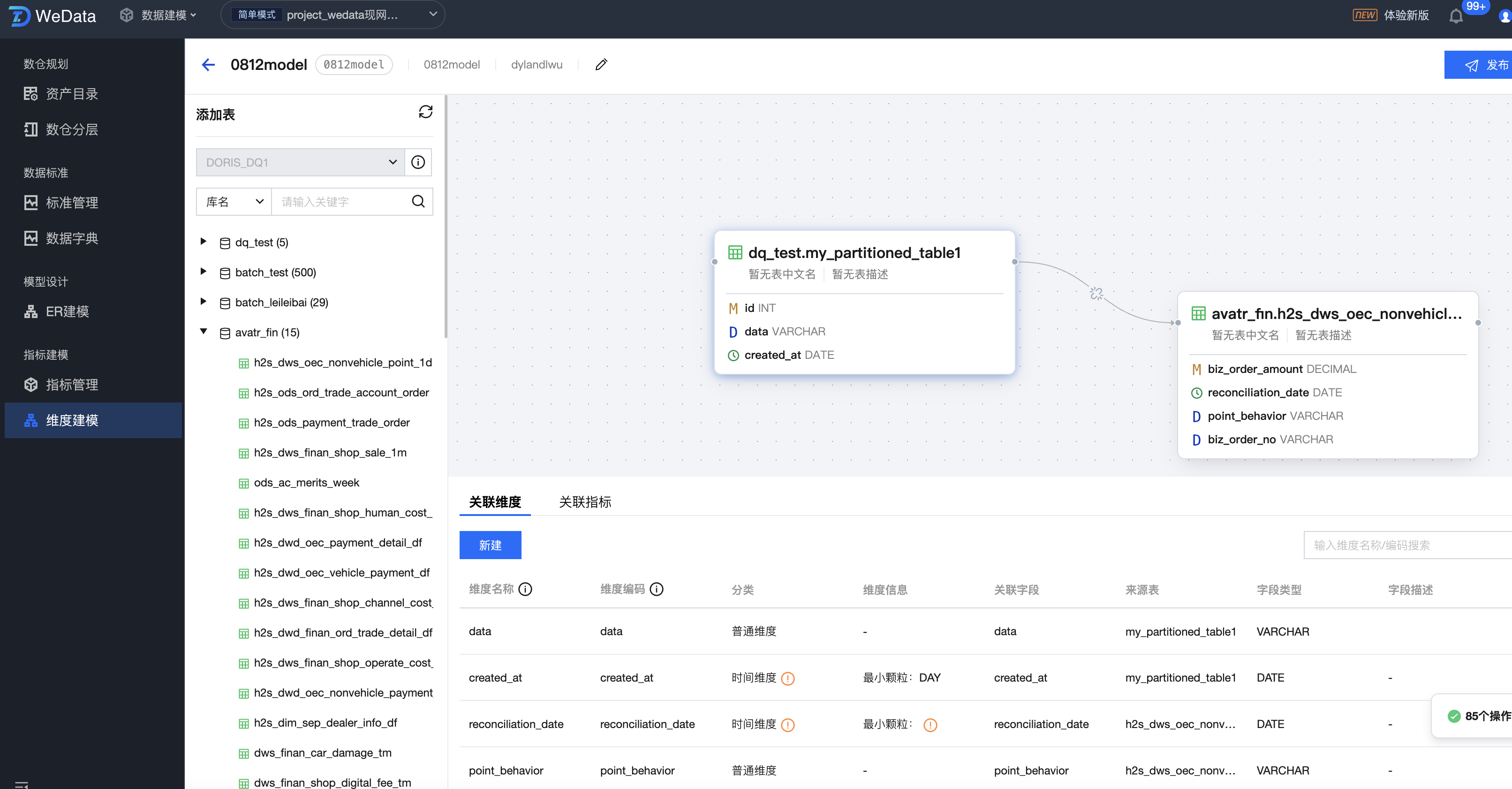The width and height of the screenshot is (1512, 789).
Task: Click the 数据字典 sidebar icon
Action: (x=30, y=238)
